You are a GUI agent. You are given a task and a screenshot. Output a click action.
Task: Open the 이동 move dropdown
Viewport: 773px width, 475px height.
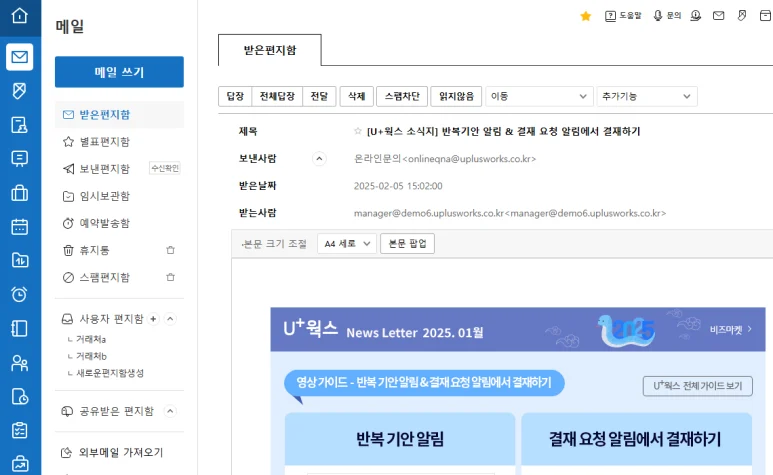[538, 96]
